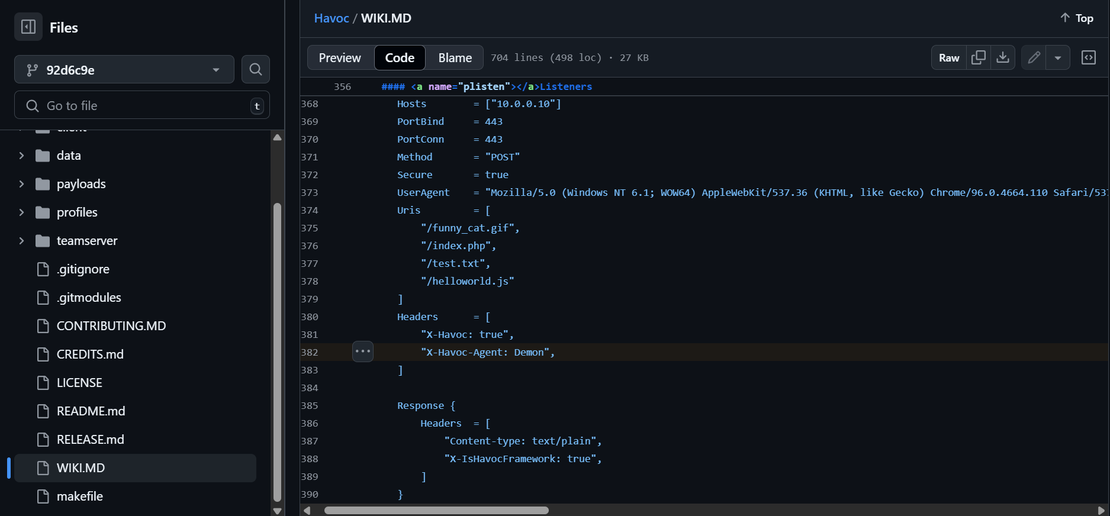Select the Code view tab
The width and height of the screenshot is (1110, 516).
point(400,58)
